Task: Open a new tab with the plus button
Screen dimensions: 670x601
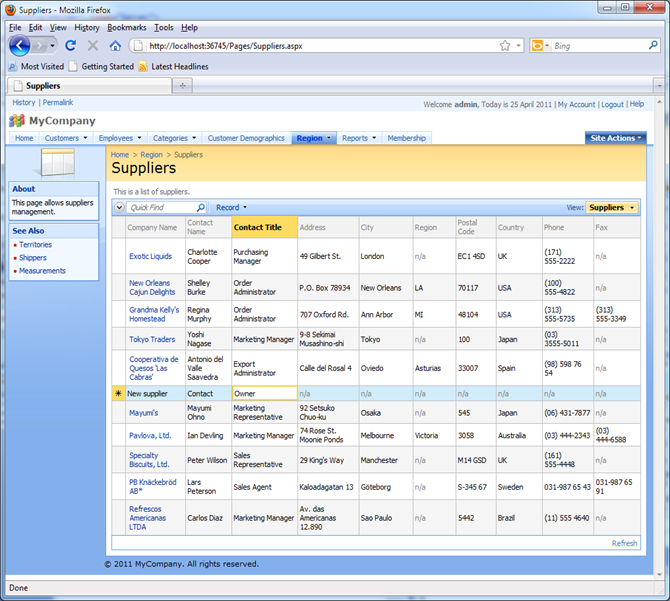Action: (x=183, y=86)
